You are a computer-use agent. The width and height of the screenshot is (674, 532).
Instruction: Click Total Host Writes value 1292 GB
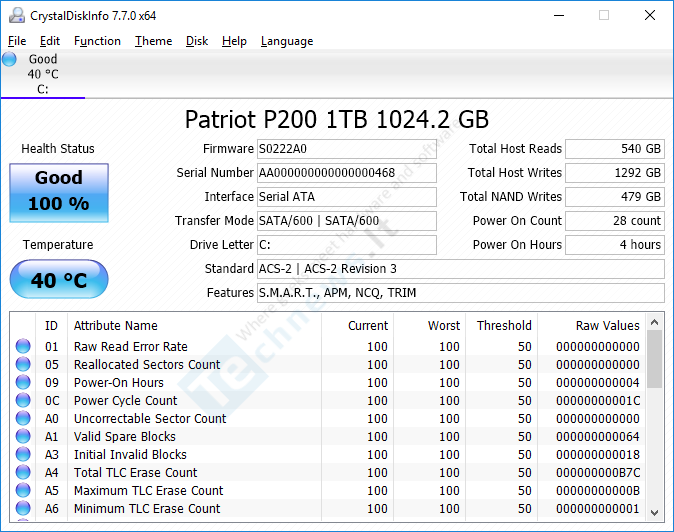(615, 173)
